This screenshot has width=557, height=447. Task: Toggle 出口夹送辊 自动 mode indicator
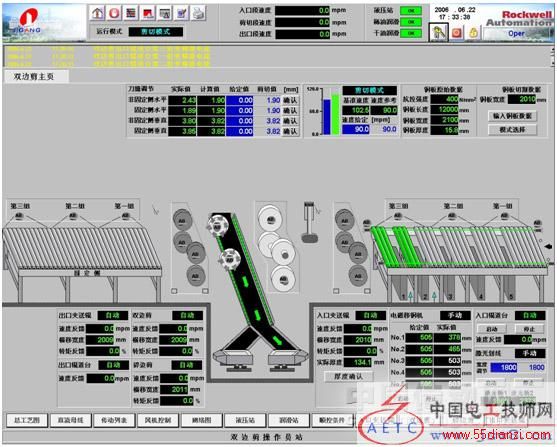pyautogui.click(x=113, y=315)
